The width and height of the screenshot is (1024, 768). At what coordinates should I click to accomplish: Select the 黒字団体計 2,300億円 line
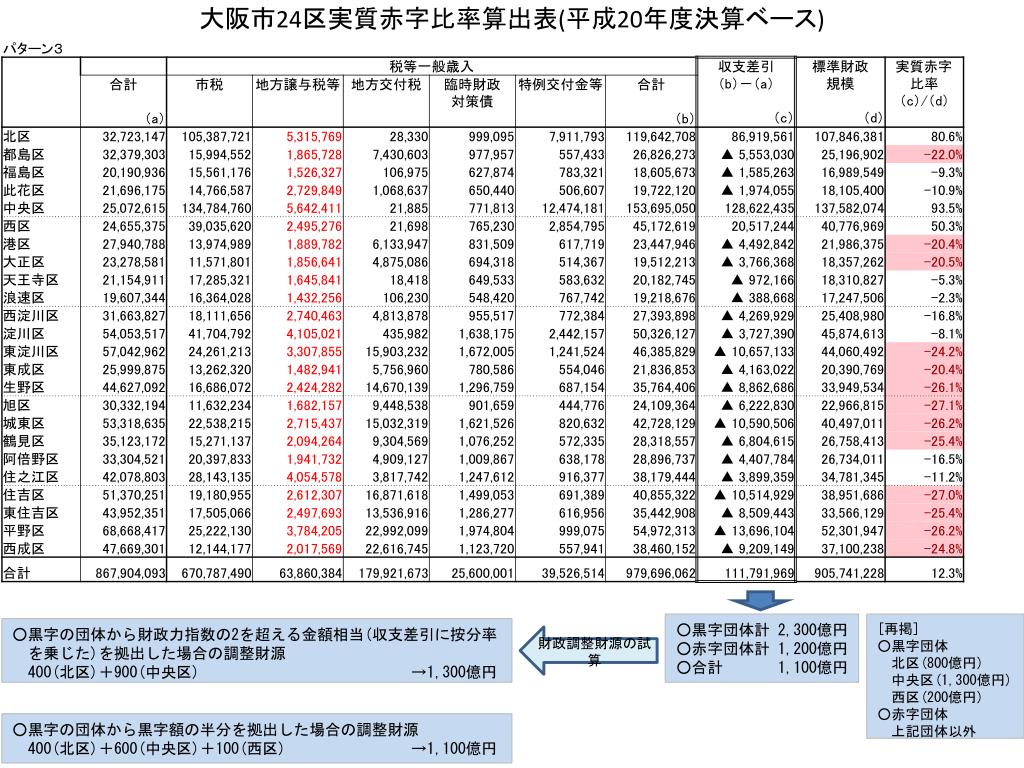point(761,630)
